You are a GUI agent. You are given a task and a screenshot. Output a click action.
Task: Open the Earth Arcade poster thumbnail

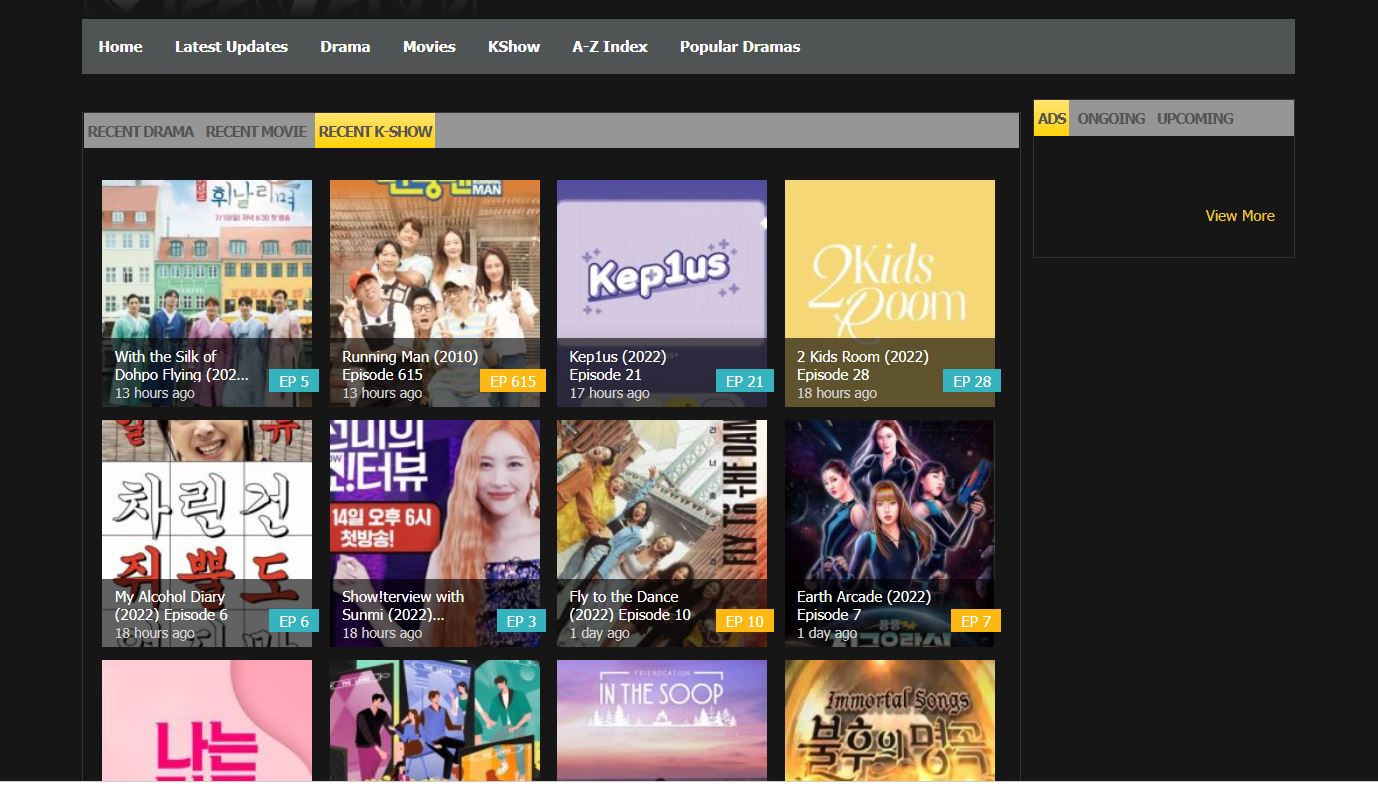coord(890,533)
